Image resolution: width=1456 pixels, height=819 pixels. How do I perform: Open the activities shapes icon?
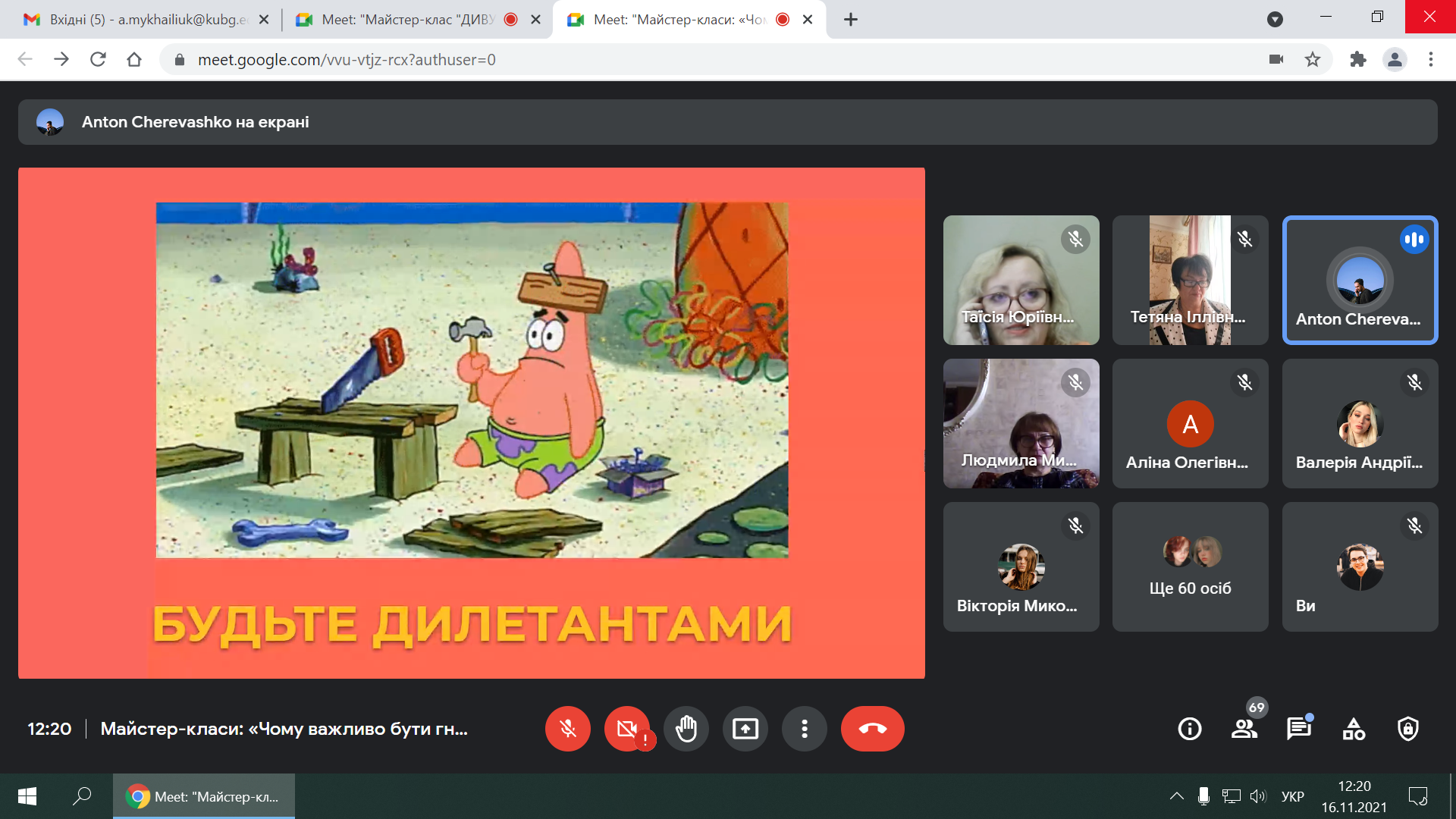coord(1354,729)
